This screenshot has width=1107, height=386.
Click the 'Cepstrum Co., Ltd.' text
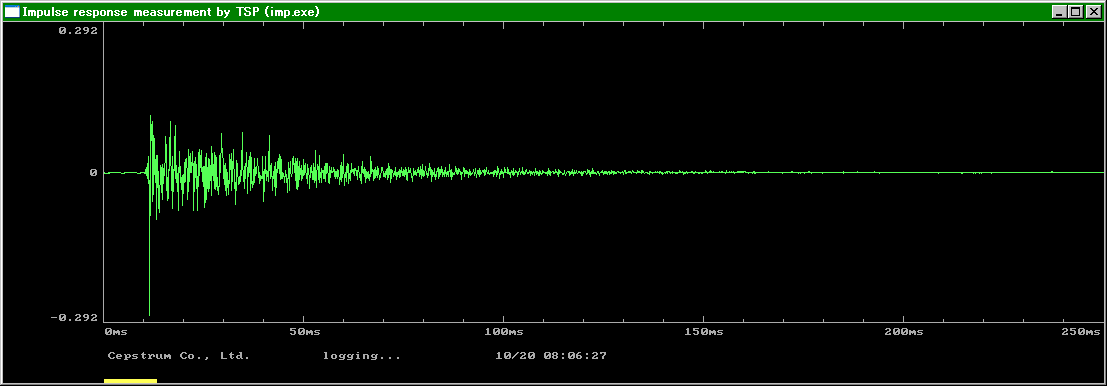pos(179,356)
